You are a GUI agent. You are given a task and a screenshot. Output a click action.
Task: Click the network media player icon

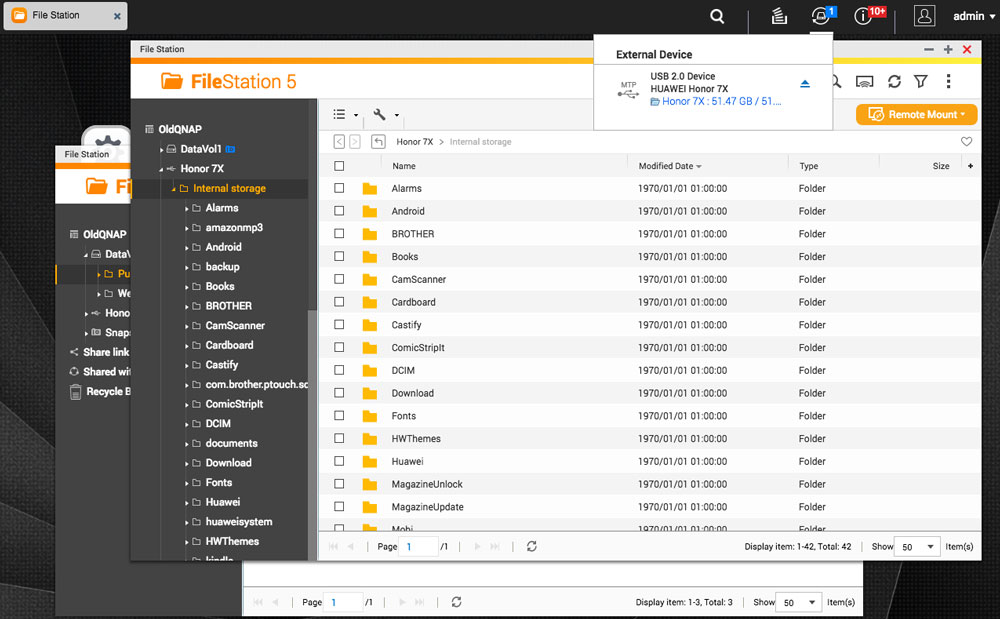[x=864, y=82]
